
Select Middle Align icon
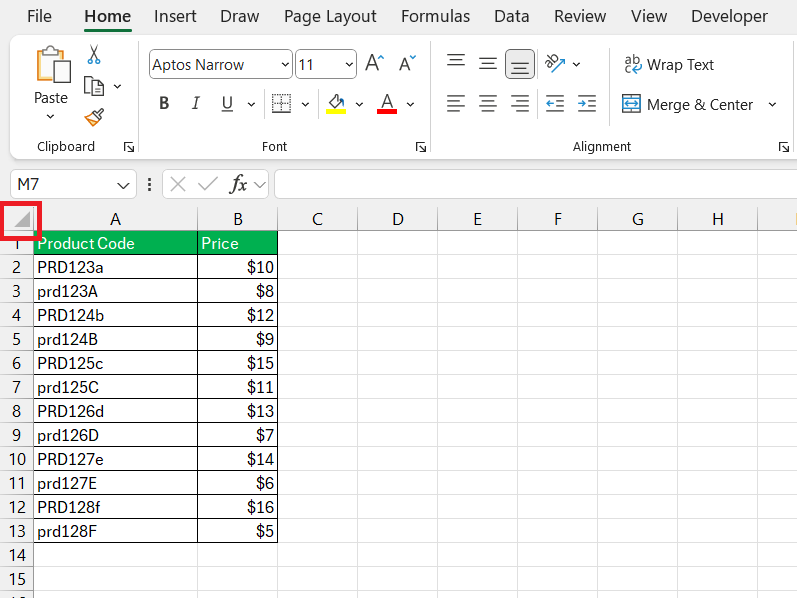tap(488, 64)
